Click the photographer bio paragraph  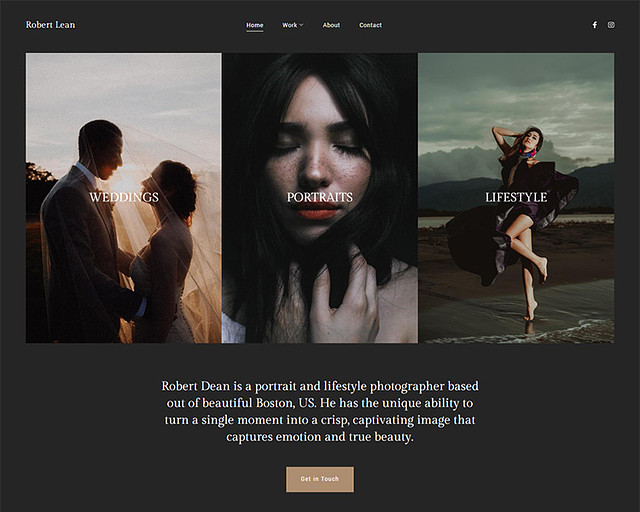coord(320,411)
